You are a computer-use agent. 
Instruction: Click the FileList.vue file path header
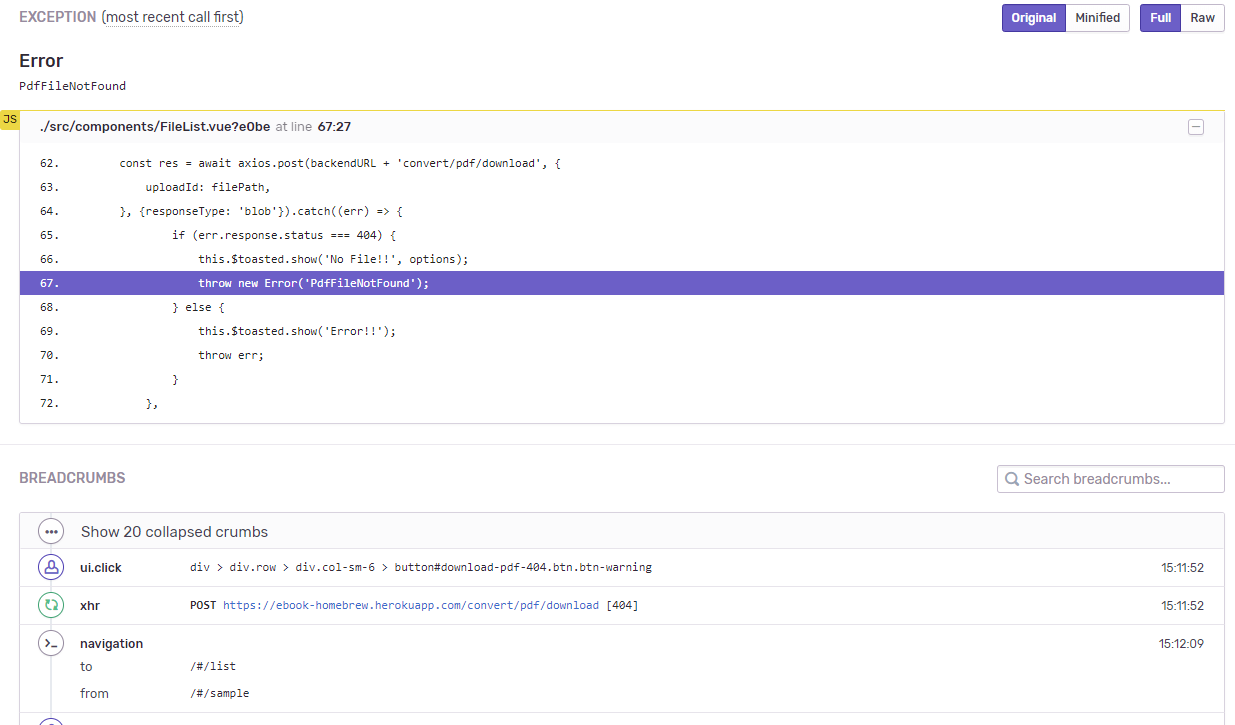coord(154,127)
